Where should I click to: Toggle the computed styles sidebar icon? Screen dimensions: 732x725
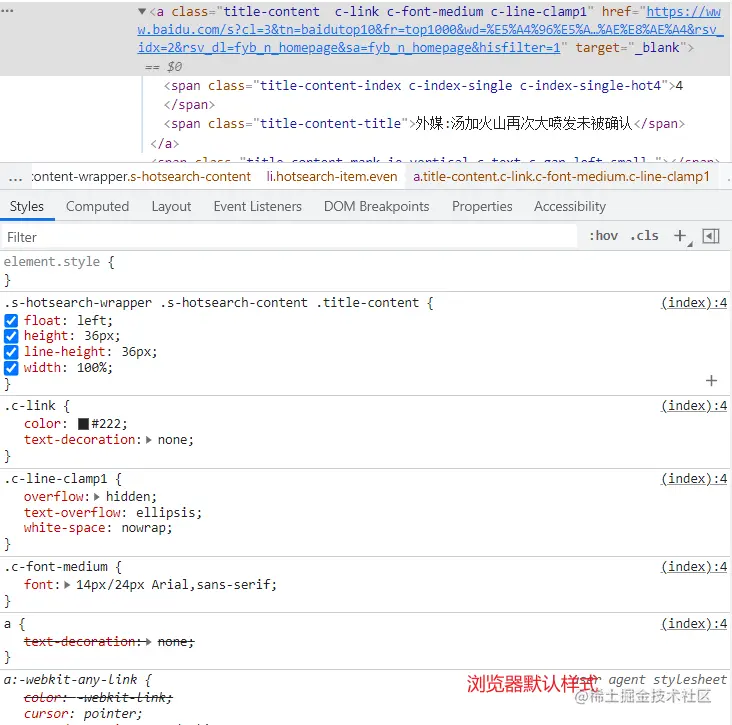[711, 236]
